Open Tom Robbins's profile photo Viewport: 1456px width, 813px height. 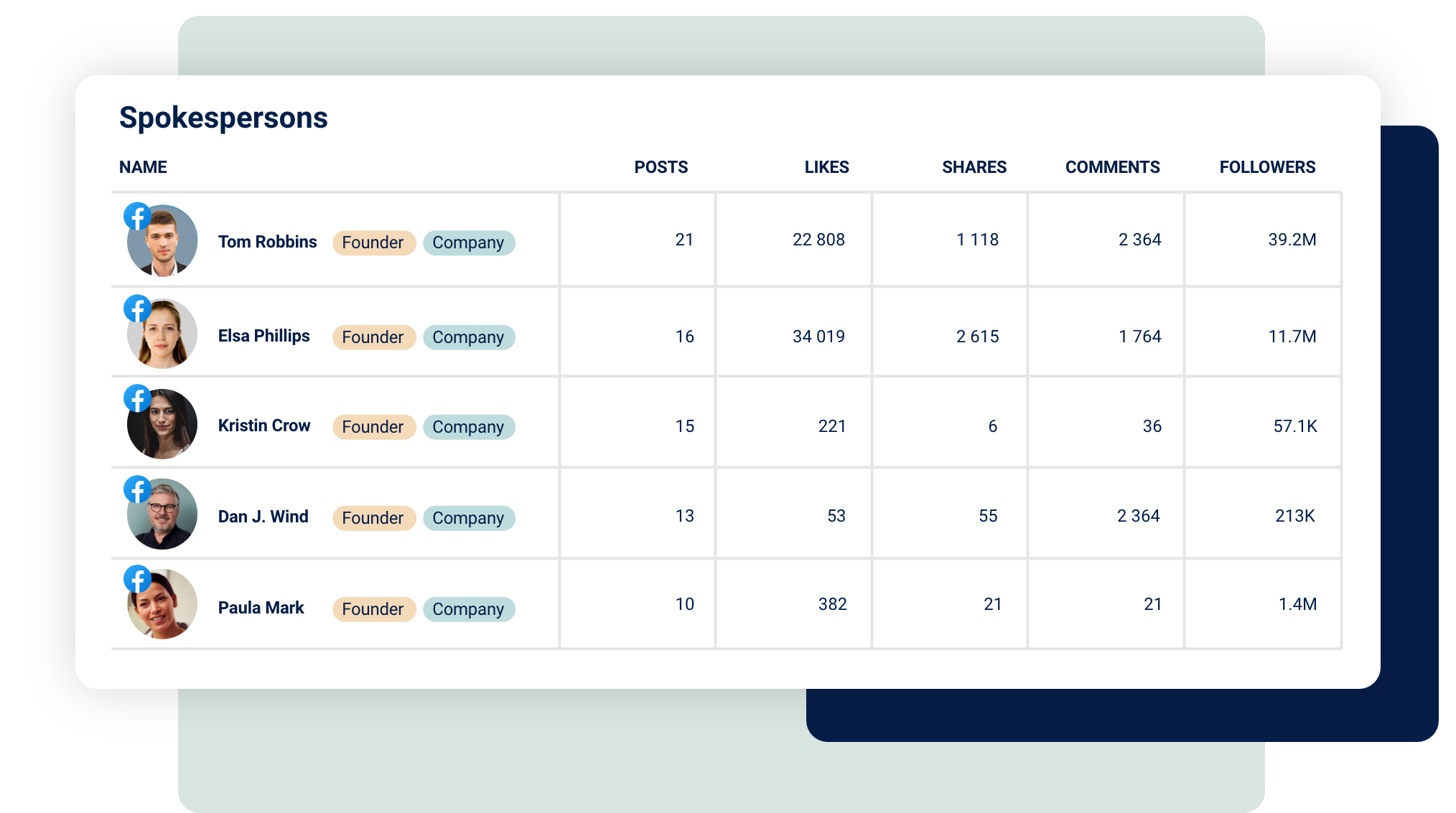click(162, 240)
